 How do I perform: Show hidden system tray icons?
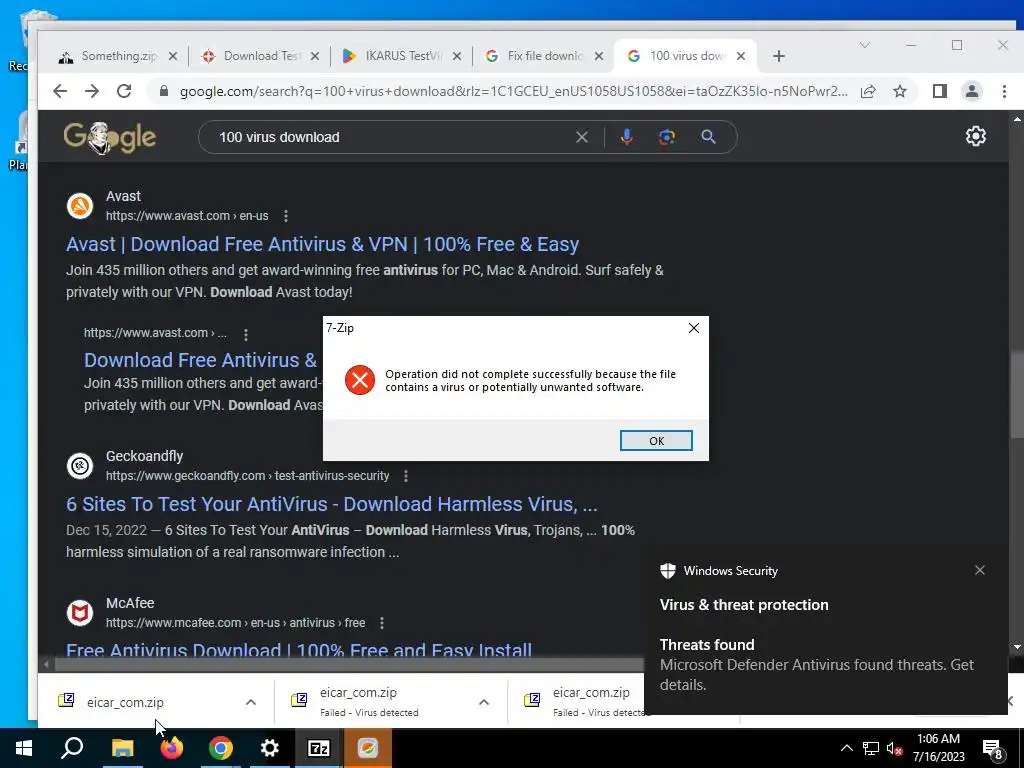pyautogui.click(x=846, y=748)
